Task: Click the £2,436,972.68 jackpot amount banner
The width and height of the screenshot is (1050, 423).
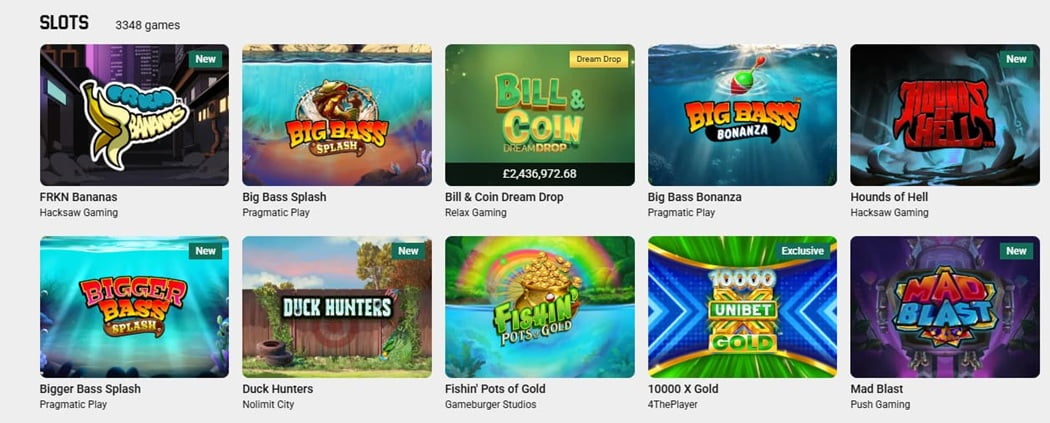Action: coord(540,174)
